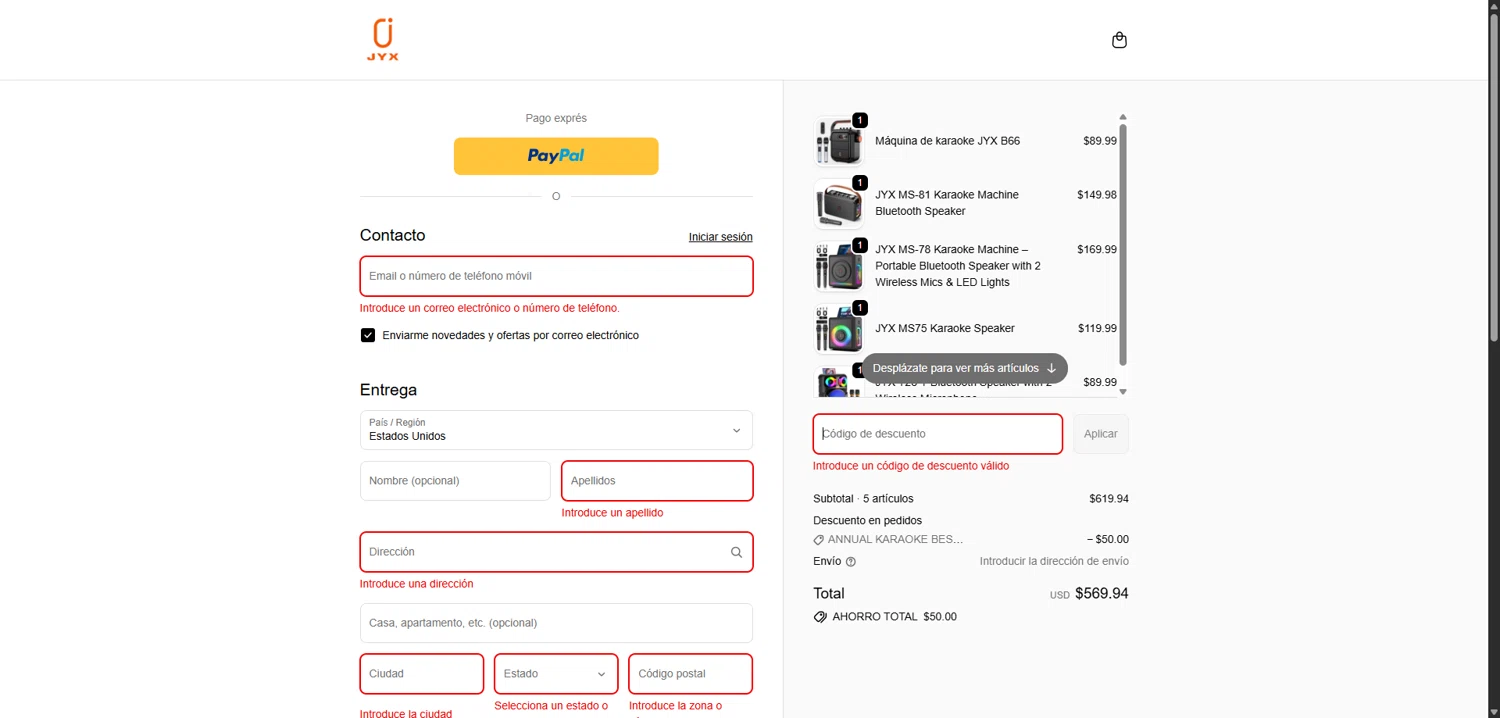Click the Código postal field
Screen dimensions: 1500x718
[x=690, y=674]
